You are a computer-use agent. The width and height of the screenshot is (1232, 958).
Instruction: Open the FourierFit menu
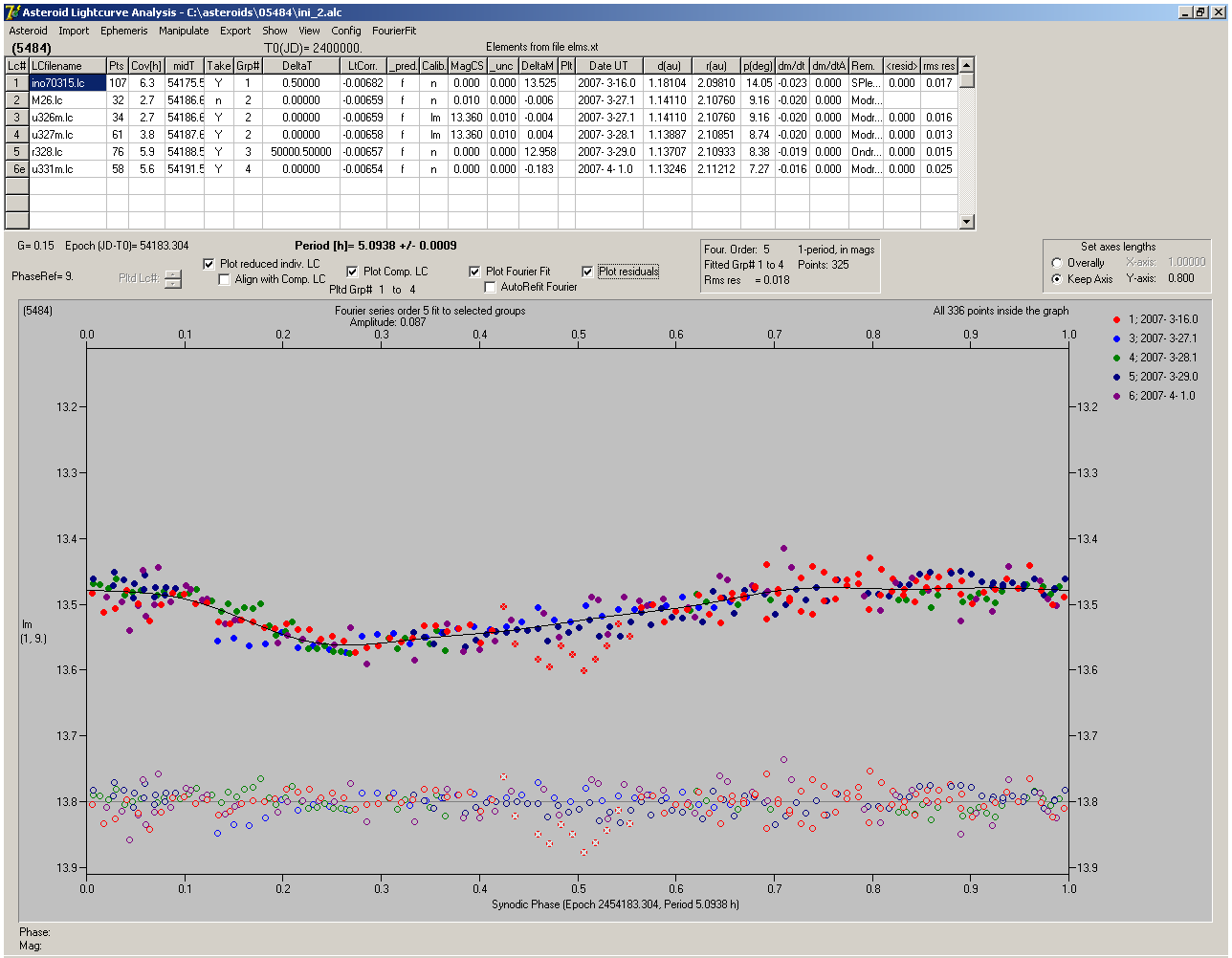click(394, 31)
